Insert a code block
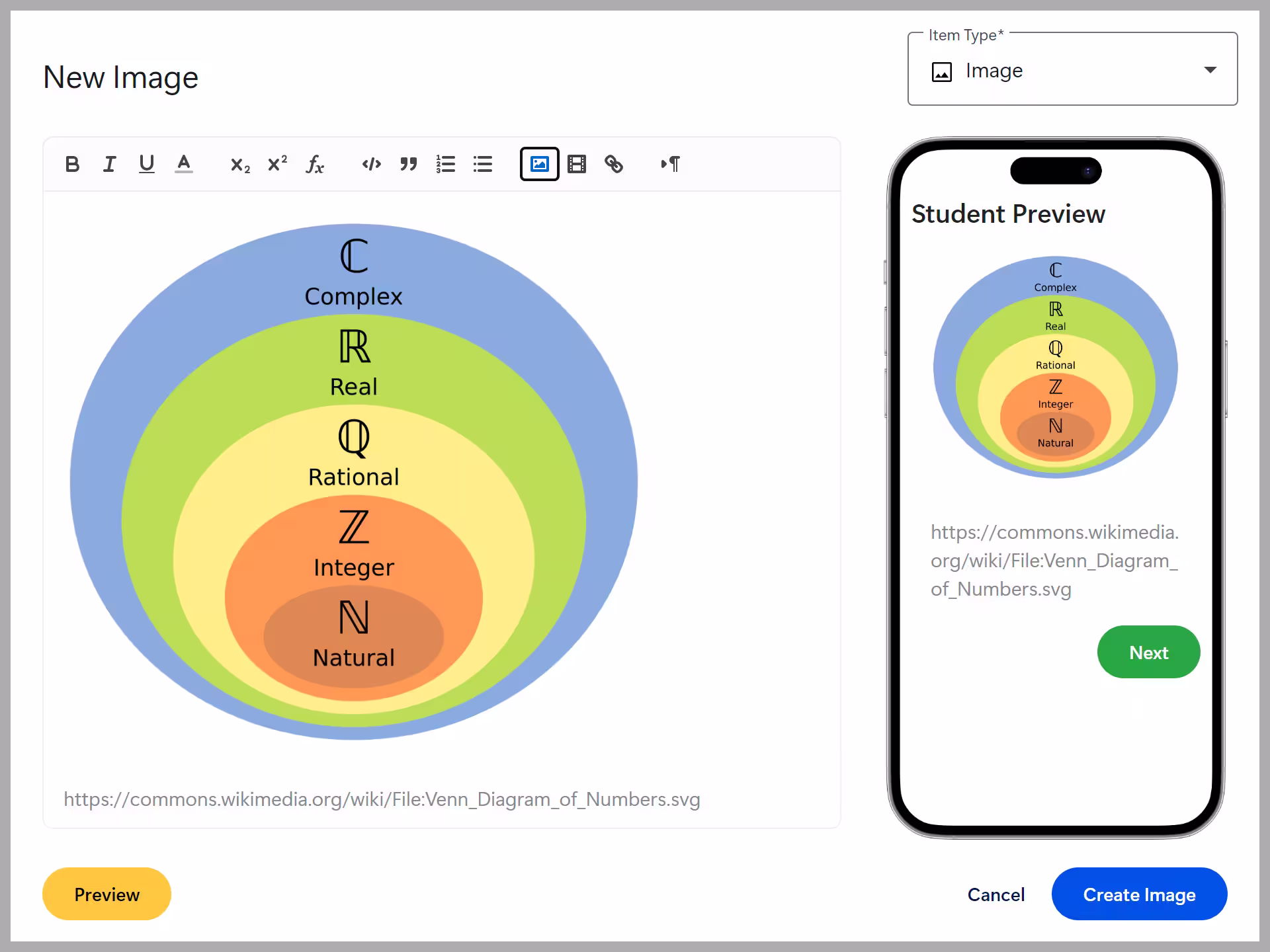 click(372, 164)
